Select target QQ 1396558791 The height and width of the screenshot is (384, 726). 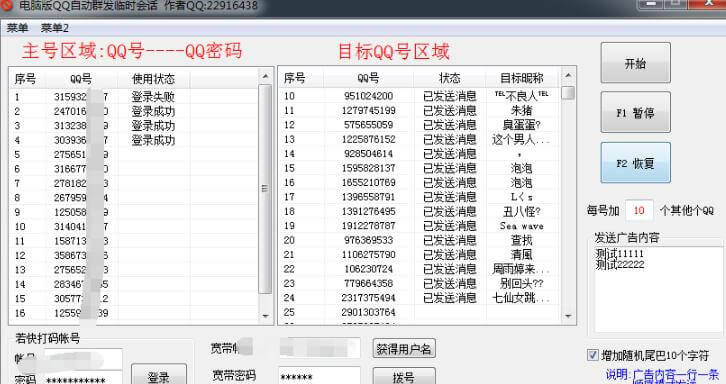click(x=369, y=197)
